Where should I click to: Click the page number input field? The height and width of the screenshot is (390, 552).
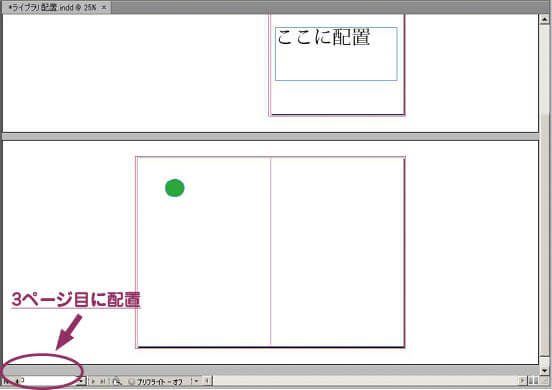point(48,381)
